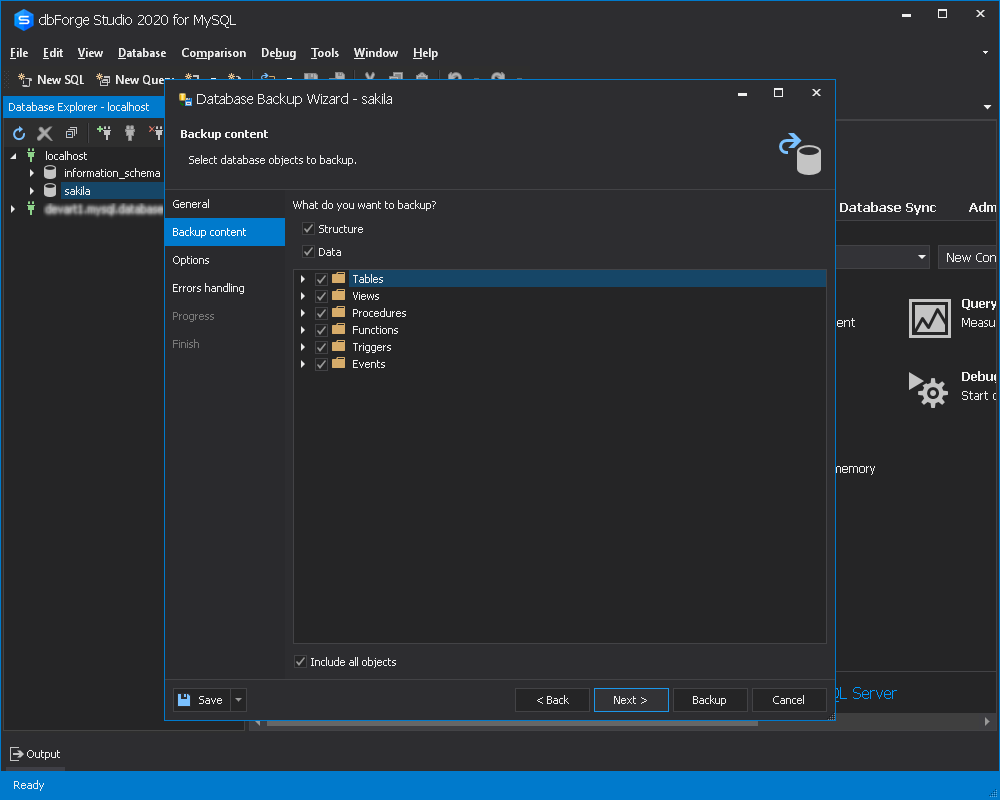Uncheck the Tables checkbox
Image resolution: width=1000 pixels, height=800 pixels.
point(321,279)
